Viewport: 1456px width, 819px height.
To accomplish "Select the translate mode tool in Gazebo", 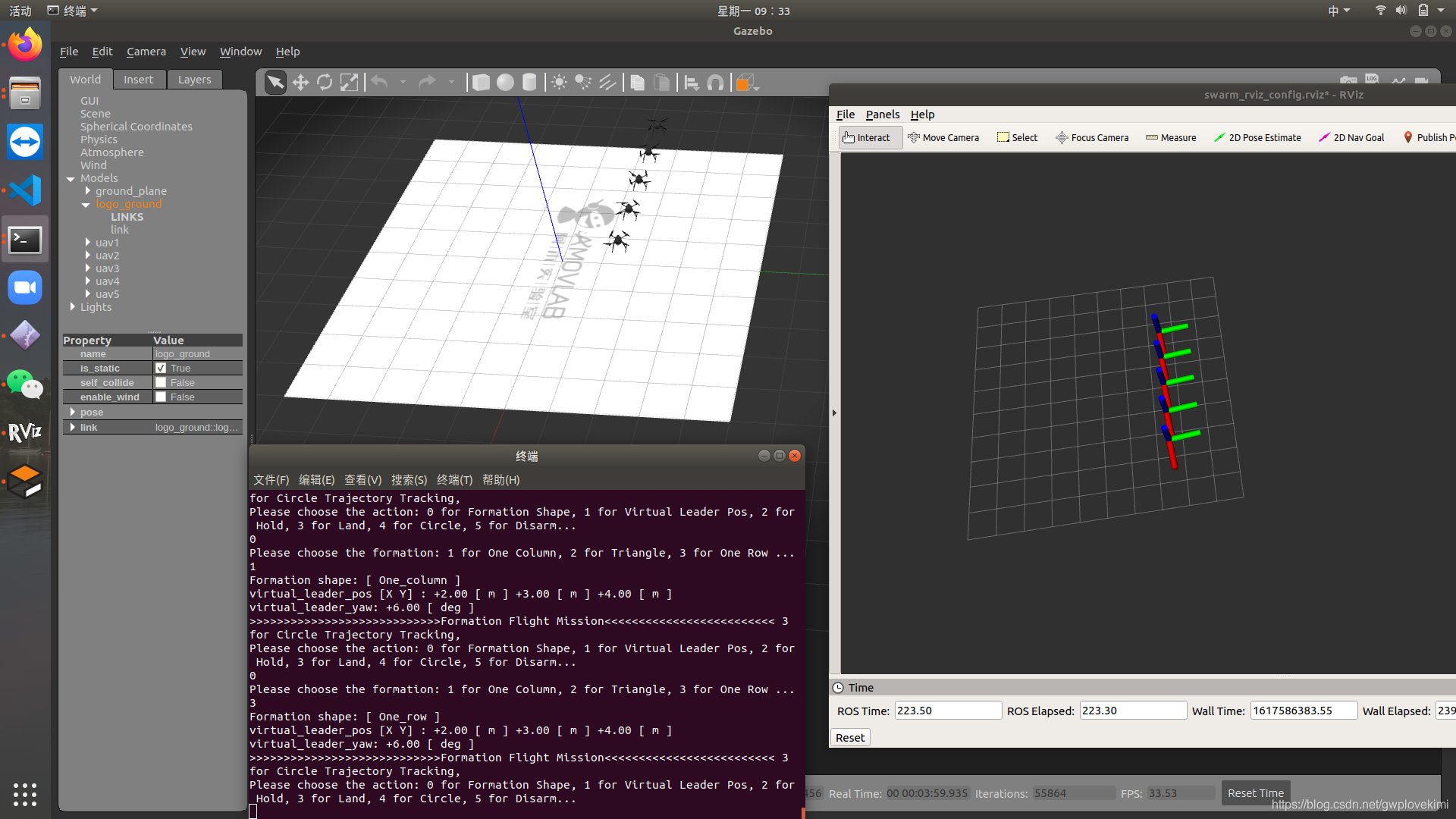I will [300, 83].
